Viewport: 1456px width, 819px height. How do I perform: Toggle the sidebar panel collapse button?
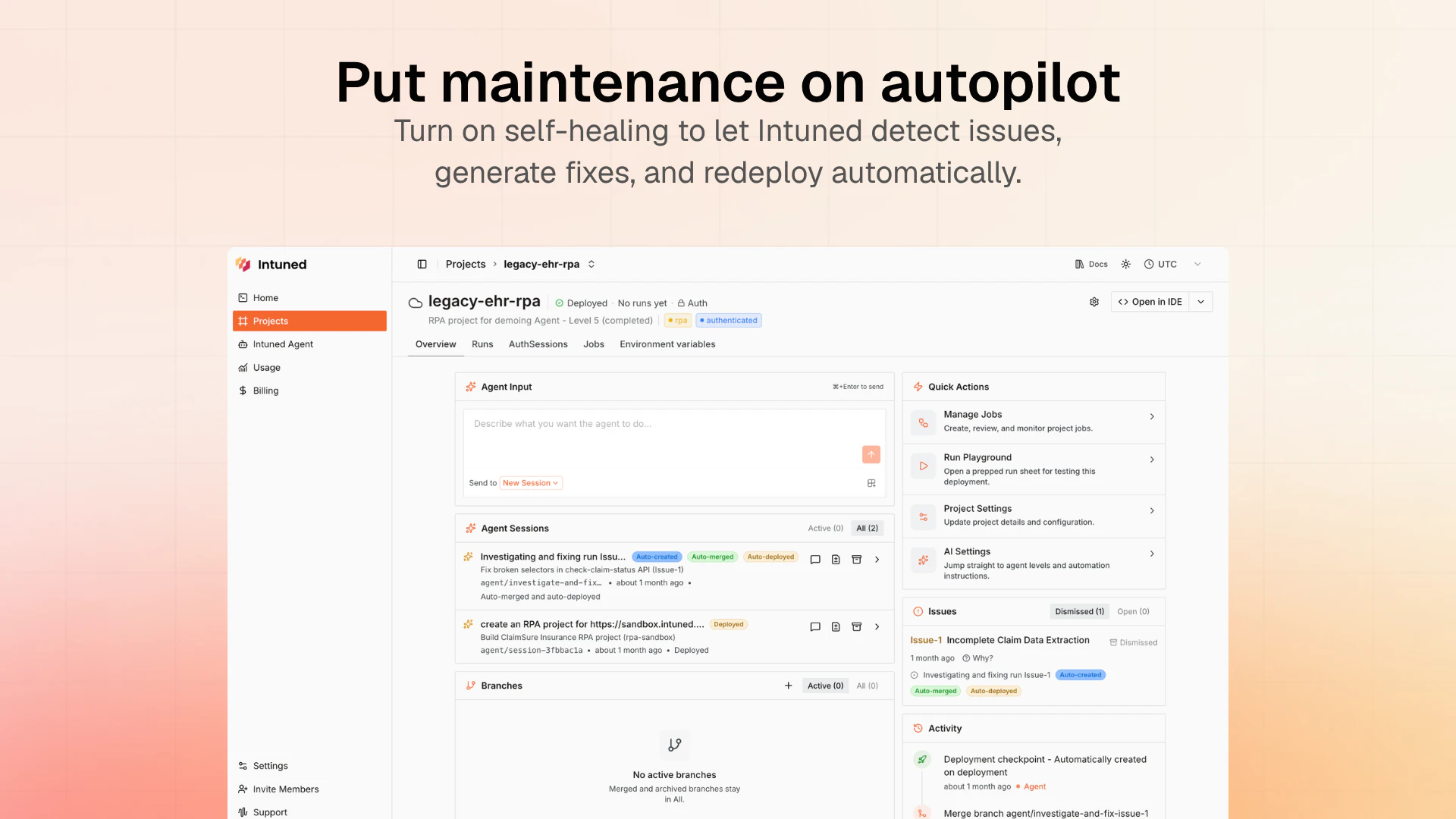(422, 264)
